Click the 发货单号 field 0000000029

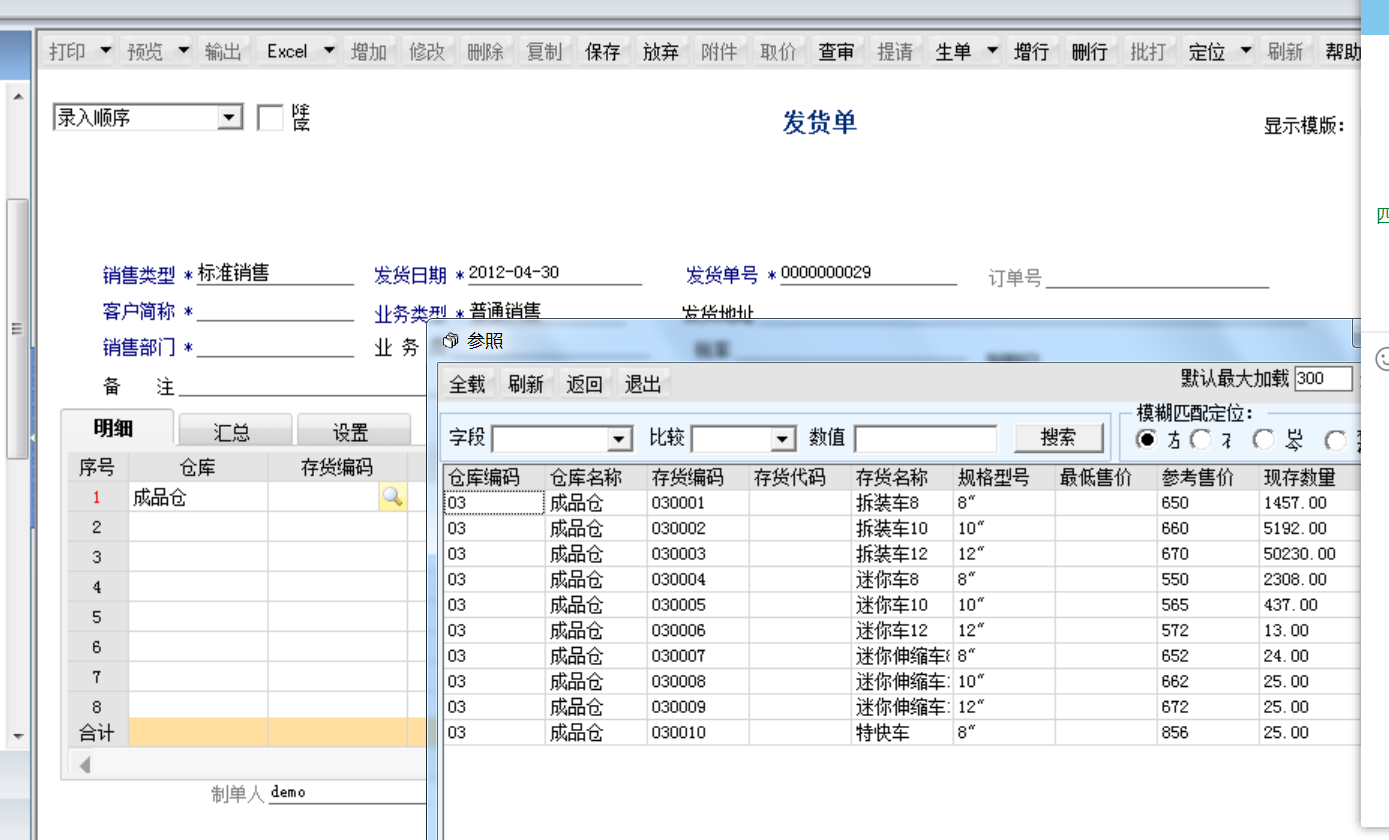(868, 273)
